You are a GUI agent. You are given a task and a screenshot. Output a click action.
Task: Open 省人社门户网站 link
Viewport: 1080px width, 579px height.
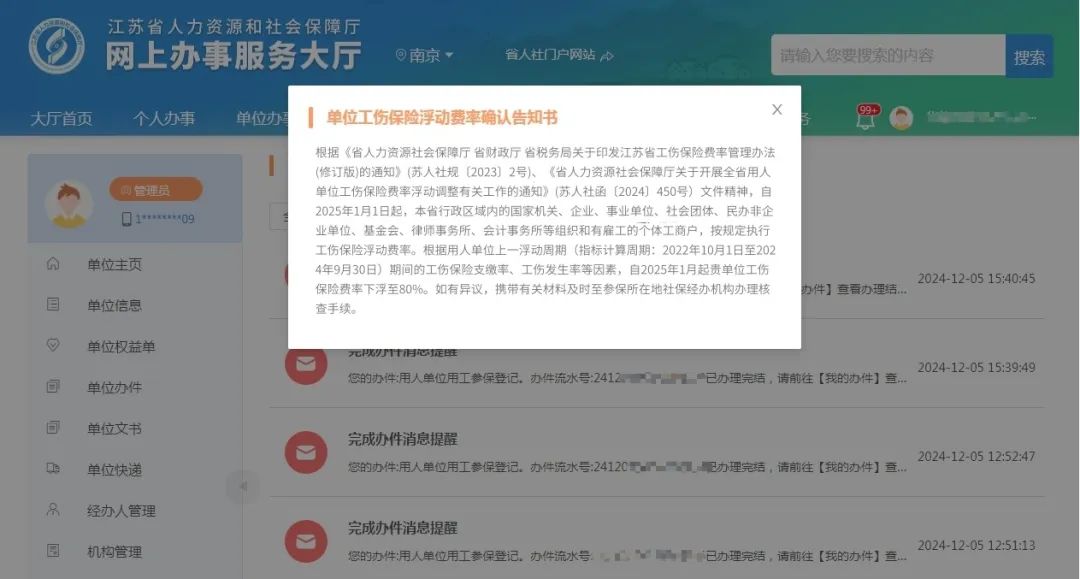tap(559, 55)
